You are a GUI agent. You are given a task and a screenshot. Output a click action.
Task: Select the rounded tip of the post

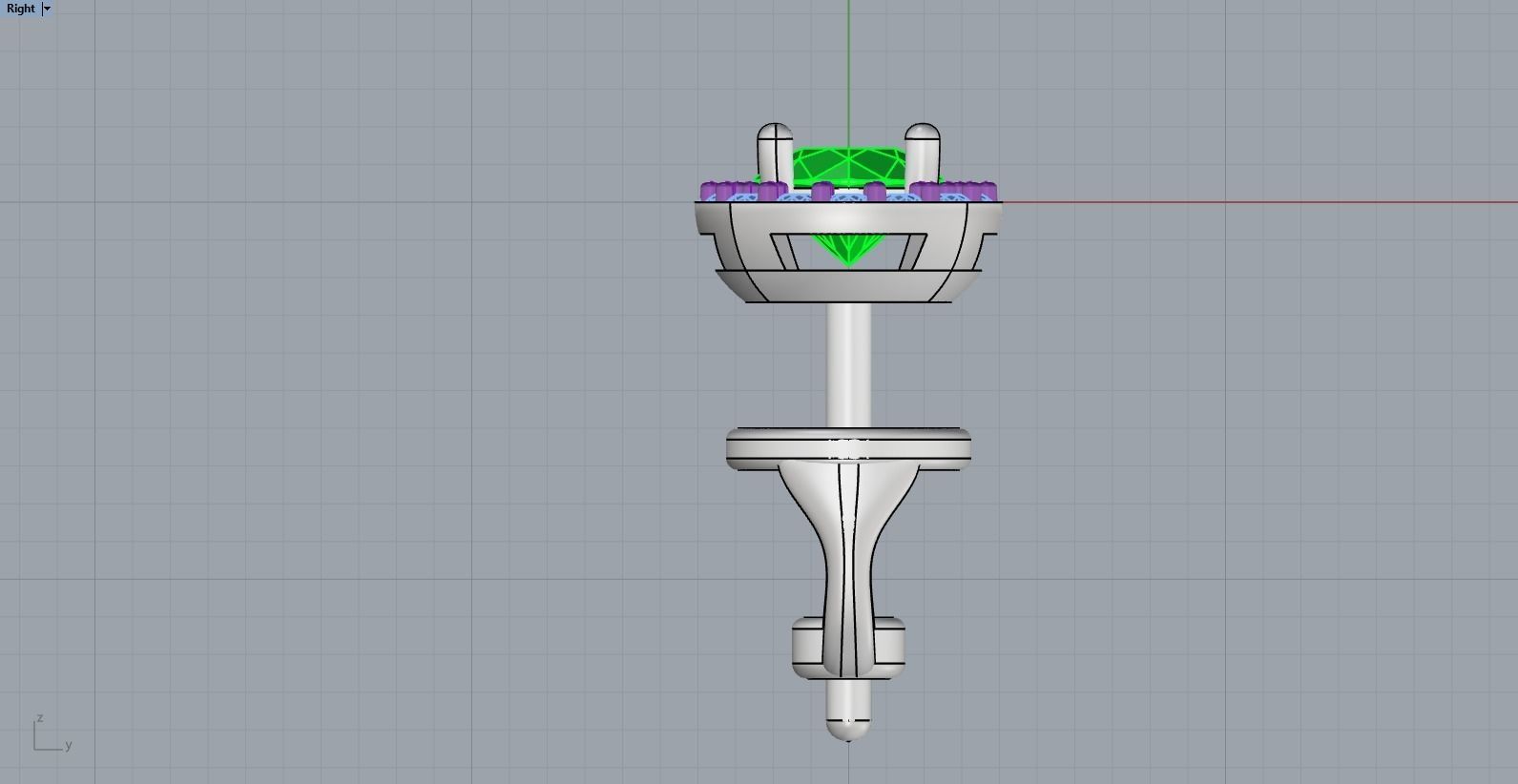pyautogui.click(x=848, y=730)
